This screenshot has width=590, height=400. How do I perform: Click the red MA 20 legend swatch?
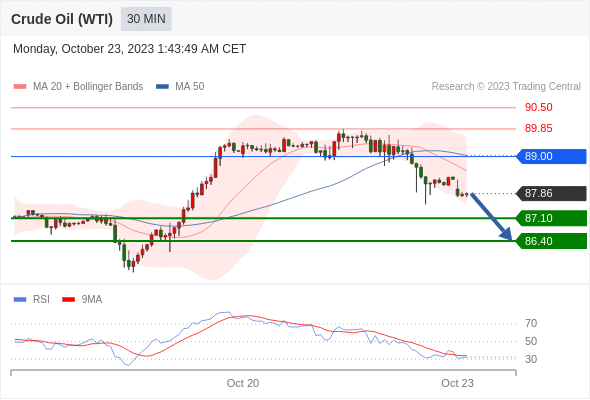click(x=20, y=87)
